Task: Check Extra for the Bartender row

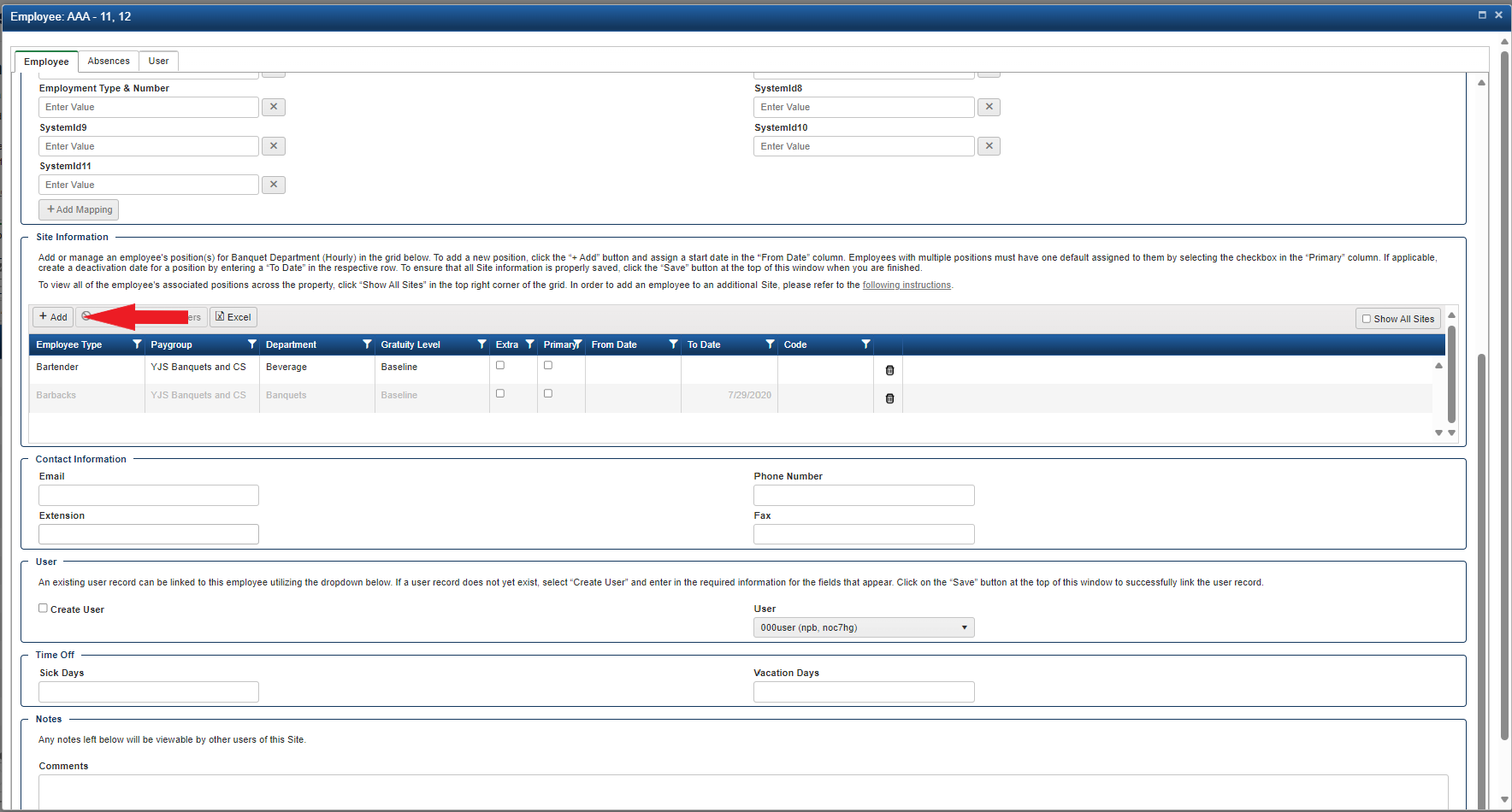Action: tap(500, 365)
